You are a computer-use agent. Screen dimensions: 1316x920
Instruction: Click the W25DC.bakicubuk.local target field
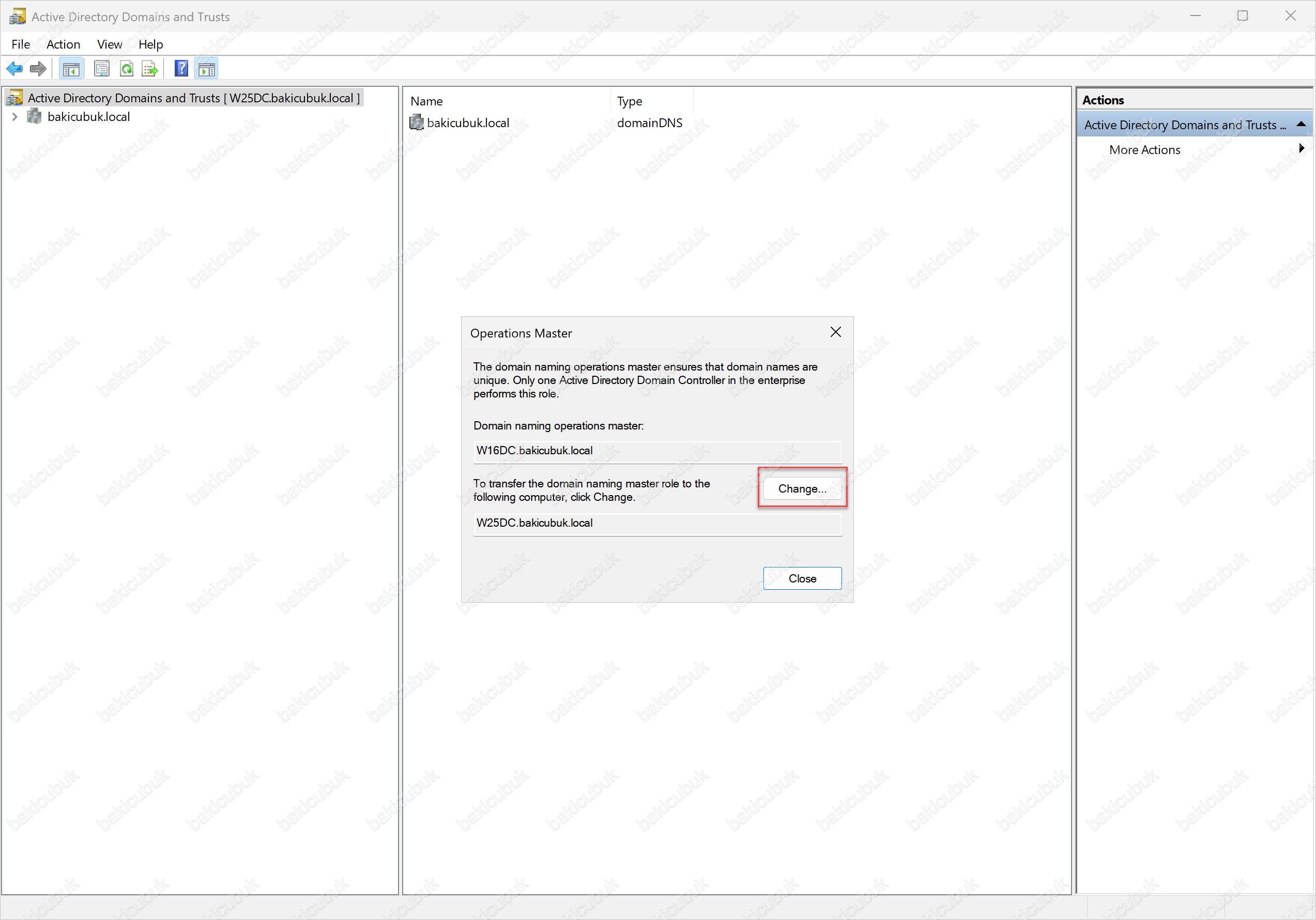[657, 524]
